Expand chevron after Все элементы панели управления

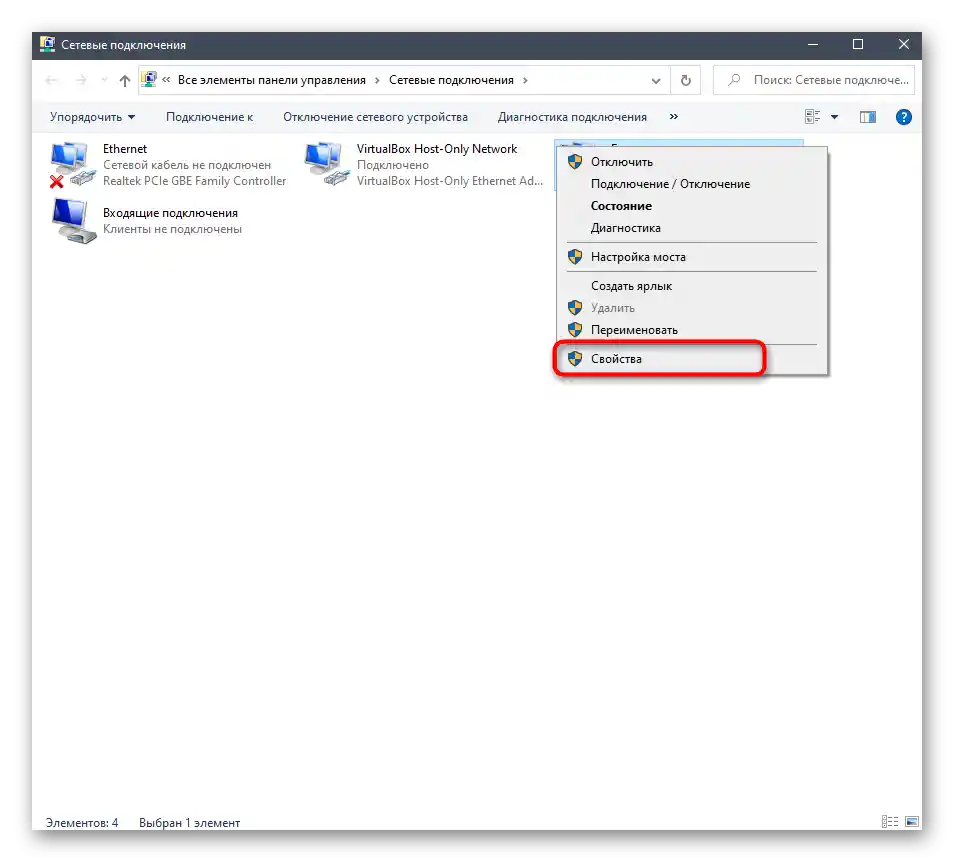[x=377, y=80]
